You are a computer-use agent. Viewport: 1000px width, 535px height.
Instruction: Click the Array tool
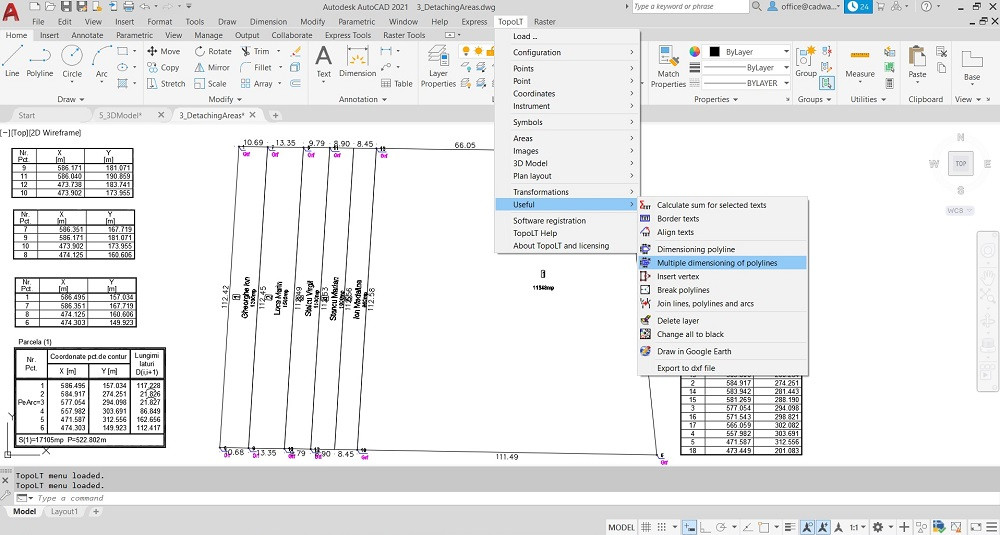256,84
